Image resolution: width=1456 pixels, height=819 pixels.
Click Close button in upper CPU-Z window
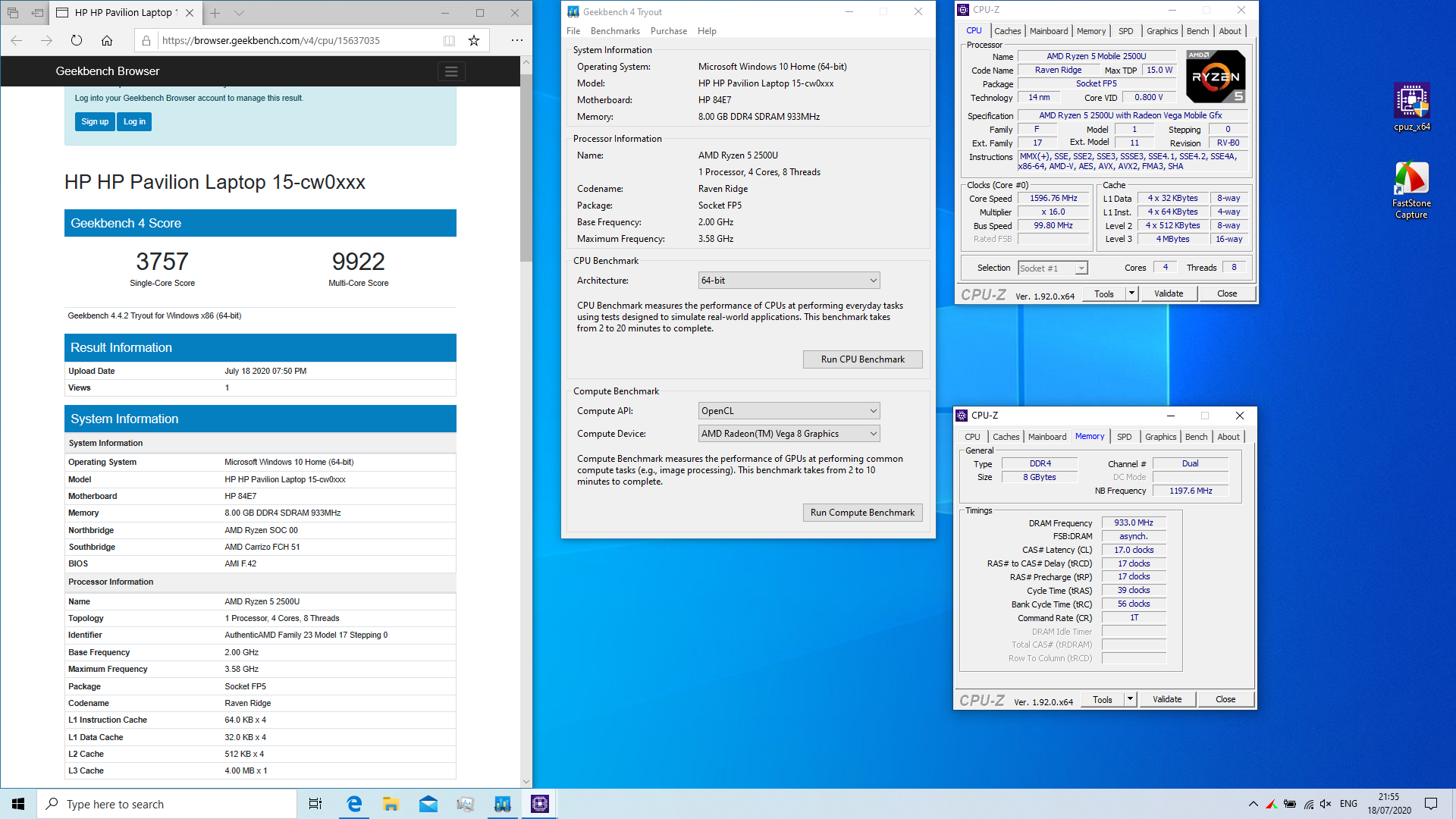[x=1226, y=293]
